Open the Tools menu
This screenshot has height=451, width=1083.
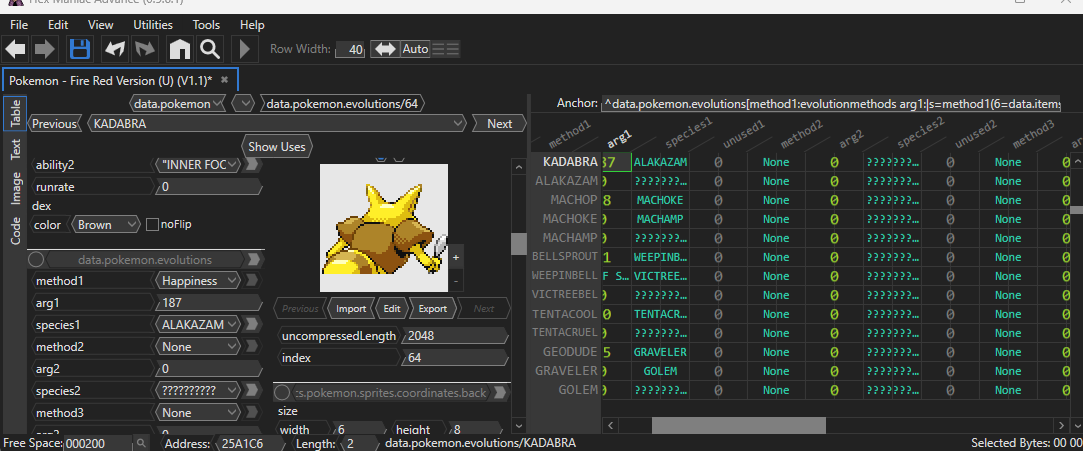pos(207,25)
